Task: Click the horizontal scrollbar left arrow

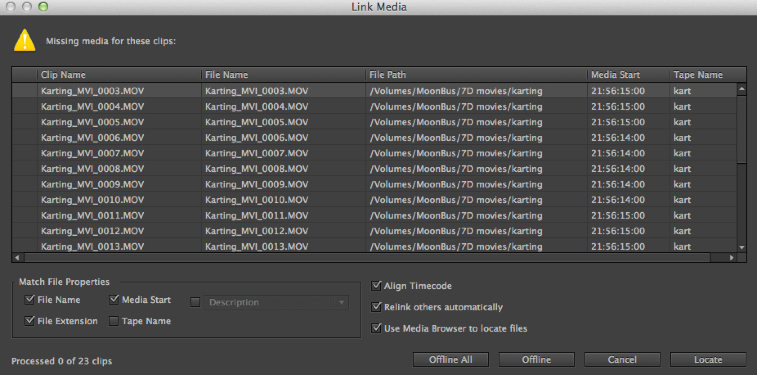Action: (17, 258)
